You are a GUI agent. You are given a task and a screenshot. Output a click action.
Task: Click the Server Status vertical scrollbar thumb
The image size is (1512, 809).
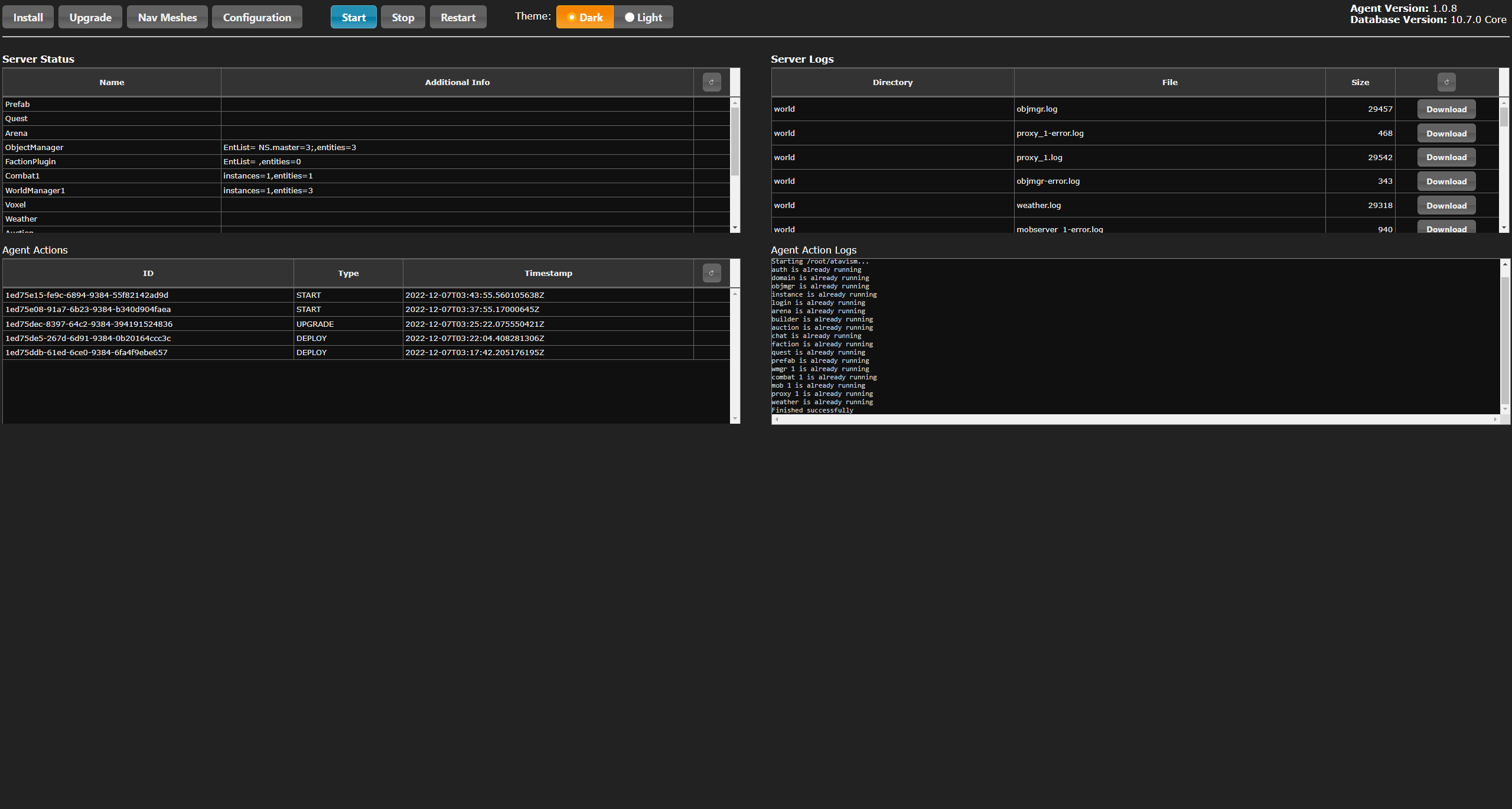click(x=735, y=141)
